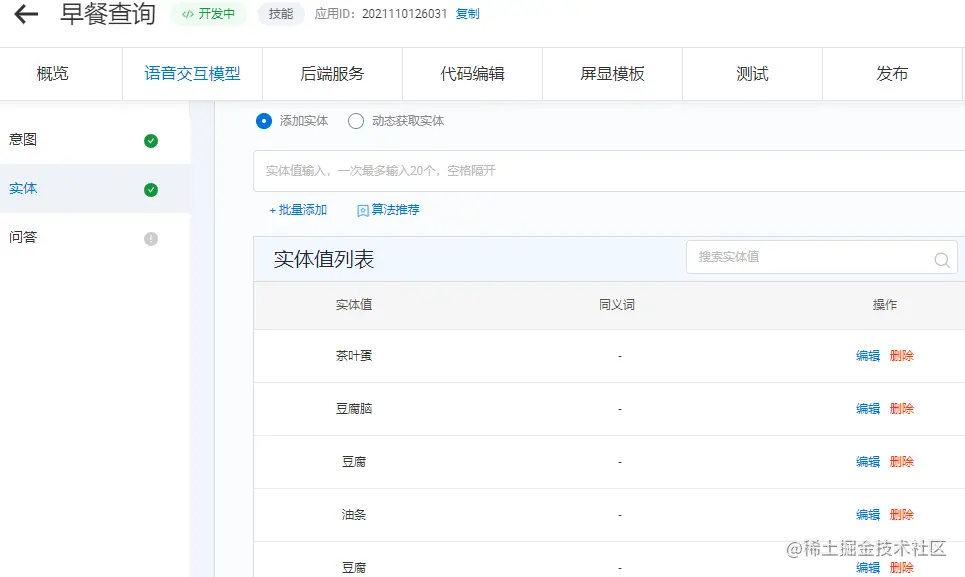Viewport: 965px width, 577px height.
Task: Open the 屏显模板 tab
Action: coord(612,74)
